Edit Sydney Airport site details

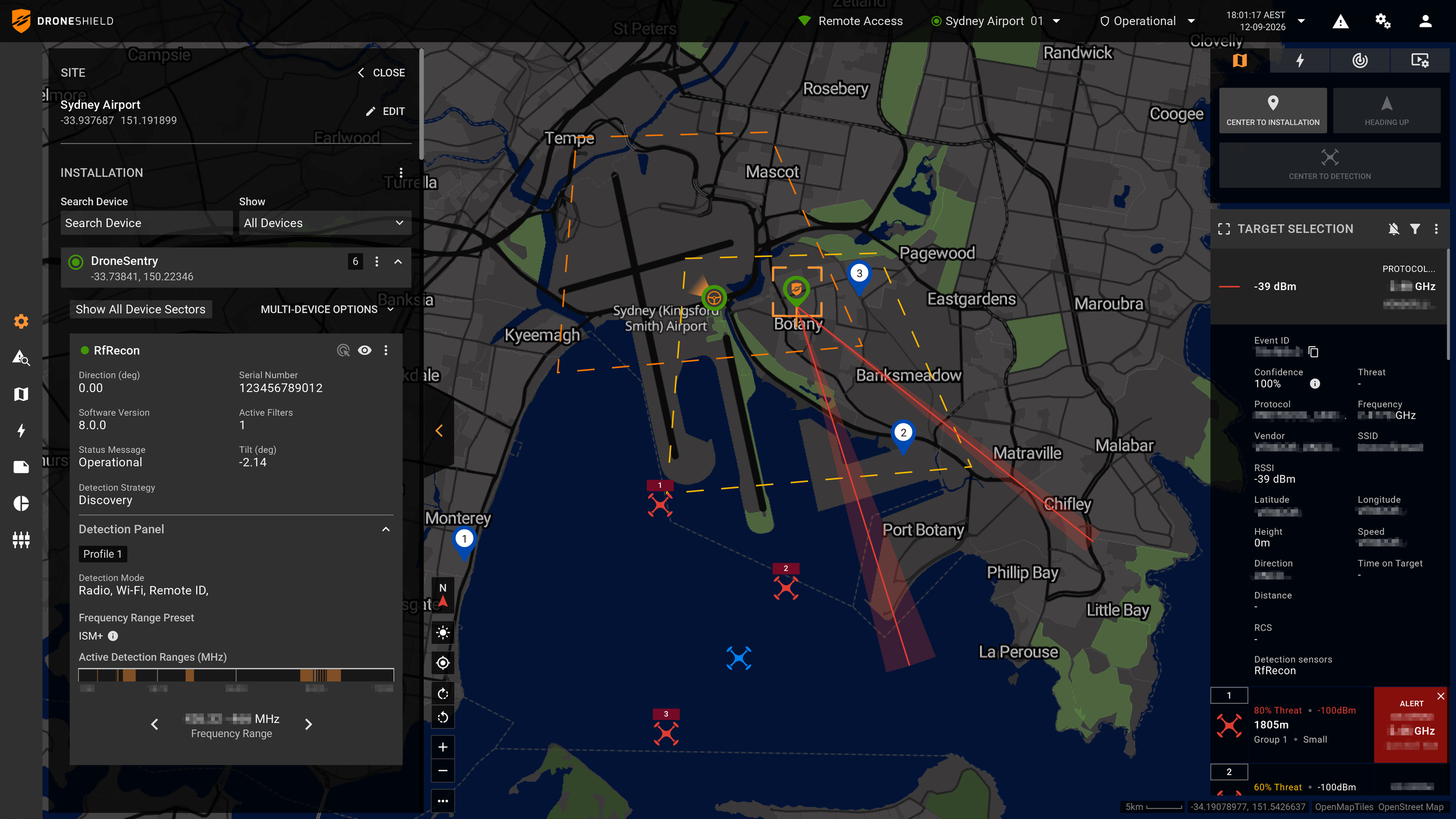coord(385,111)
